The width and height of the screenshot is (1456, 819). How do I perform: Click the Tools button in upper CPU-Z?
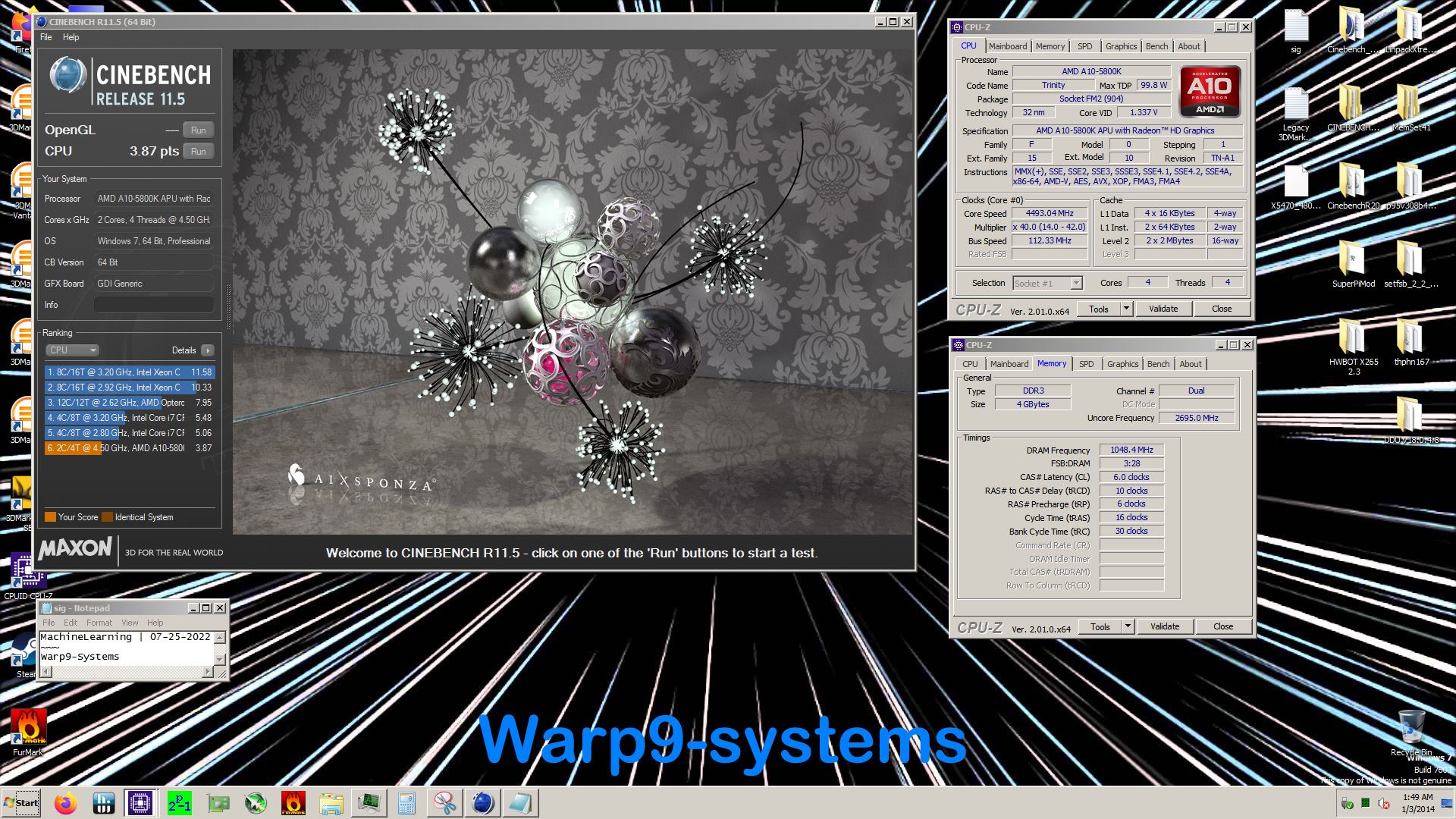tap(1099, 309)
